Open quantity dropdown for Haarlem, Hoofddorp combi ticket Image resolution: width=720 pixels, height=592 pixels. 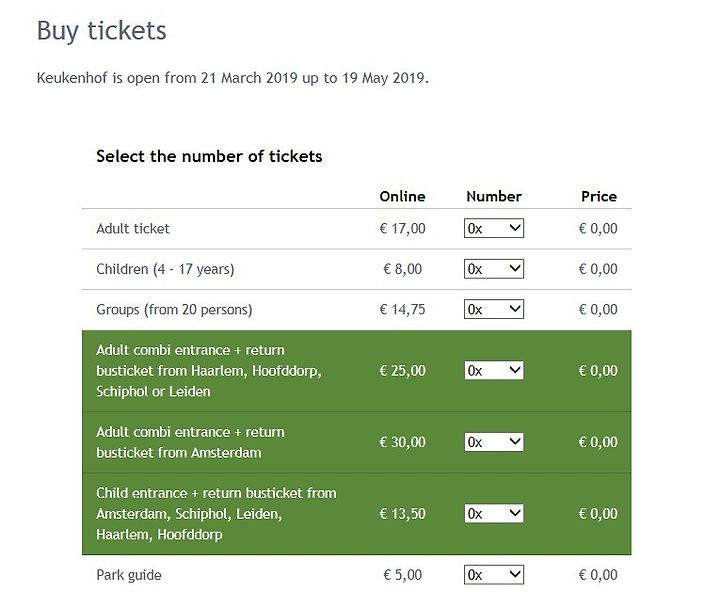tap(494, 371)
